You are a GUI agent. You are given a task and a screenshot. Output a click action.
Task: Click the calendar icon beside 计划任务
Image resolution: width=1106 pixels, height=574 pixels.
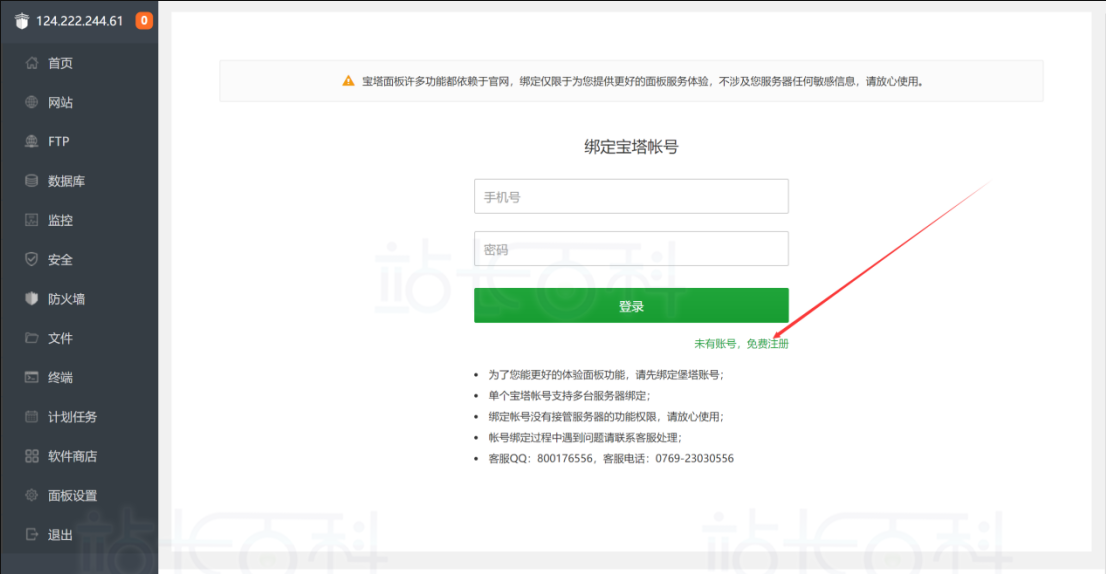pyautogui.click(x=32, y=417)
